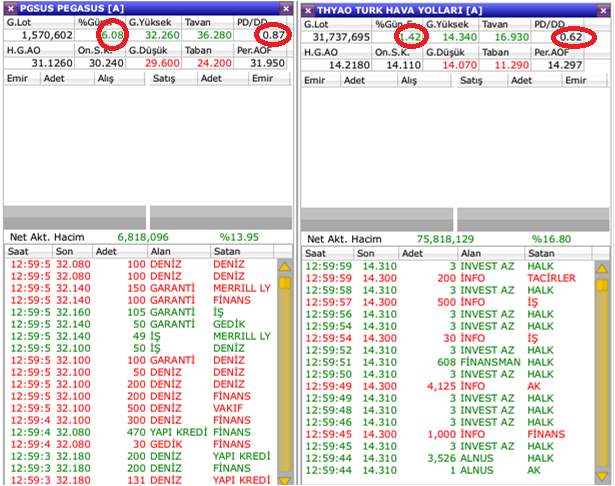Select THYAO trade 500 İNFO to İŞ

tap(448, 302)
